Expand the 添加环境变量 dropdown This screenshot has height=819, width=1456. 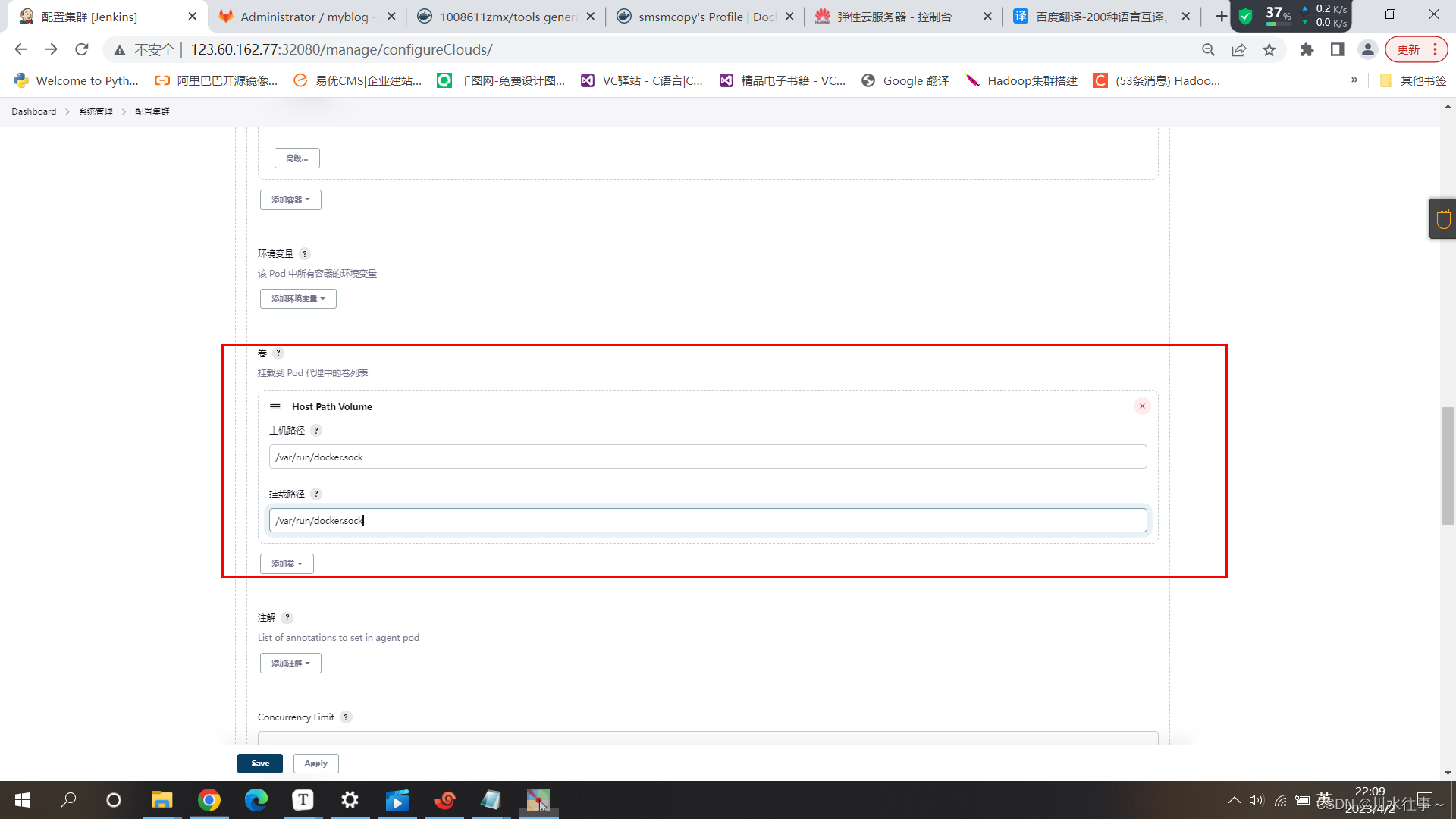(x=298, y=299)
